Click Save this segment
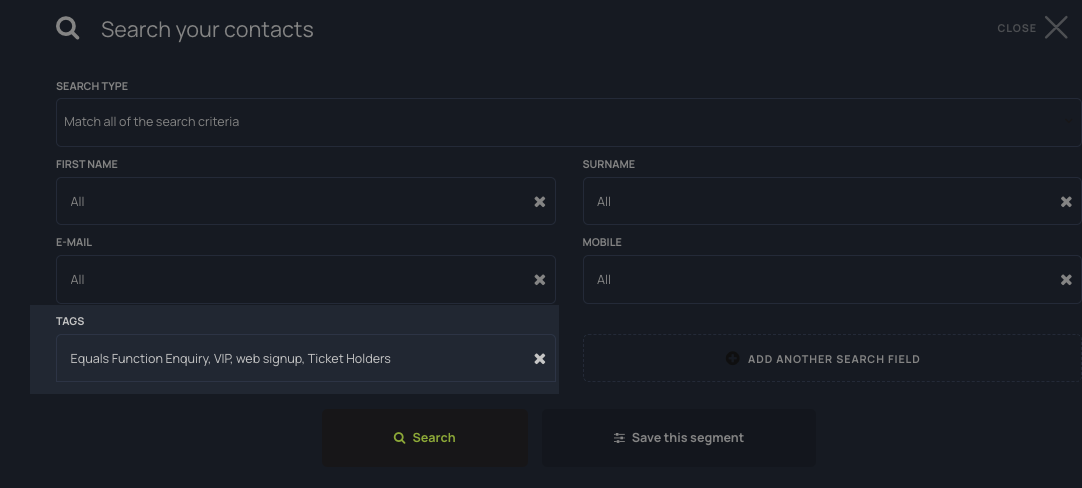Viewport: 1082px width, 488px height. (x=687, y=438)
